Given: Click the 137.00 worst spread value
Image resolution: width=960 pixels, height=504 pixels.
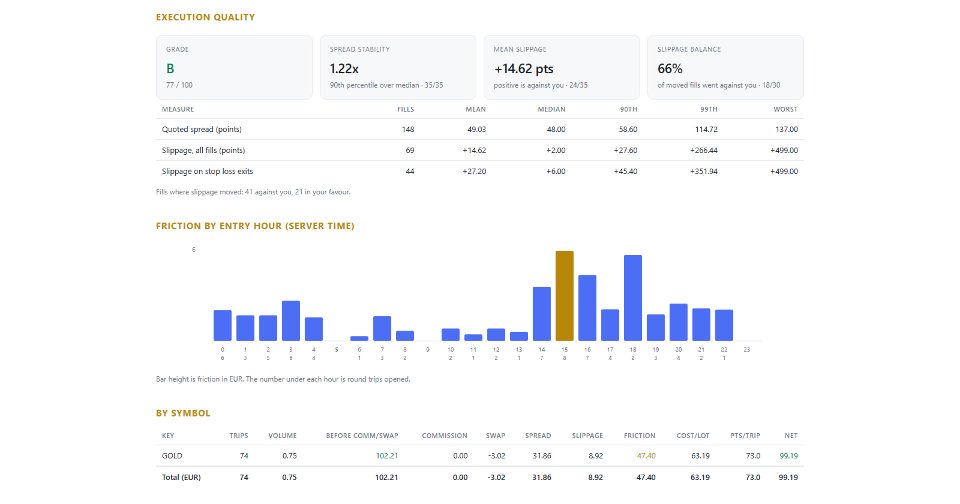Looking at the screenshot, I should point(786,129).
